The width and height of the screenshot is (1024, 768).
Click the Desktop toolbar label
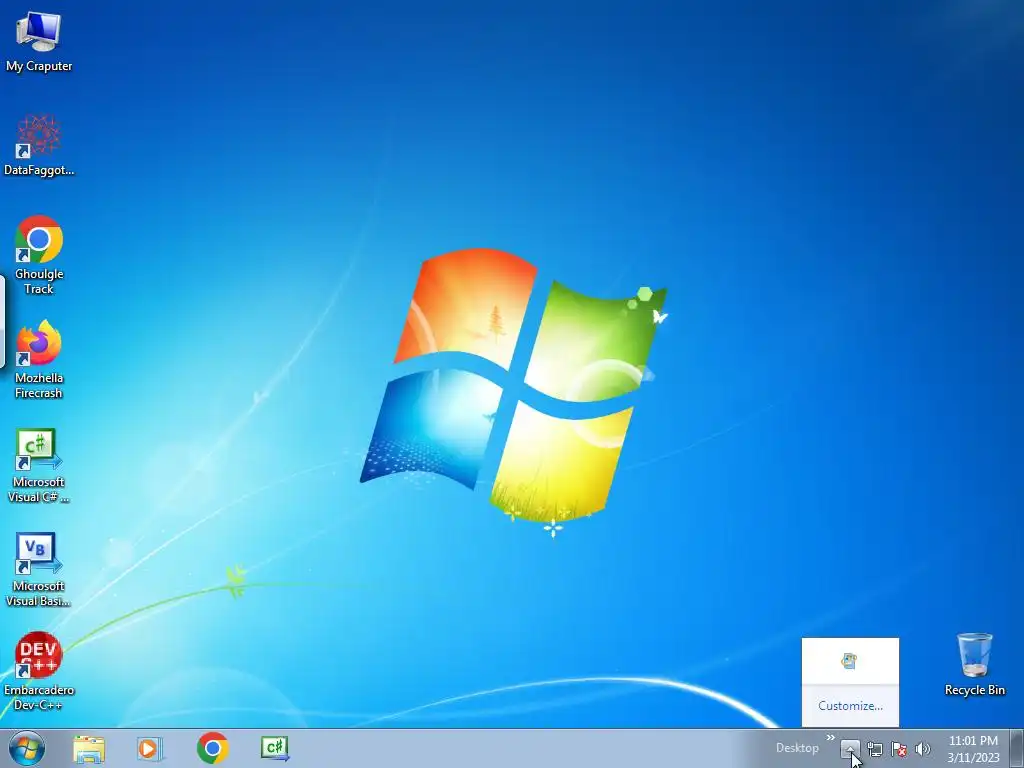797,748
